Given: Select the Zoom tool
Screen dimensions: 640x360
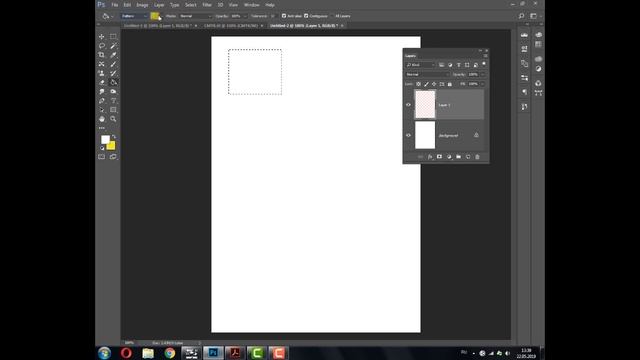Looking at the screenshot, I should click(113, 119).
